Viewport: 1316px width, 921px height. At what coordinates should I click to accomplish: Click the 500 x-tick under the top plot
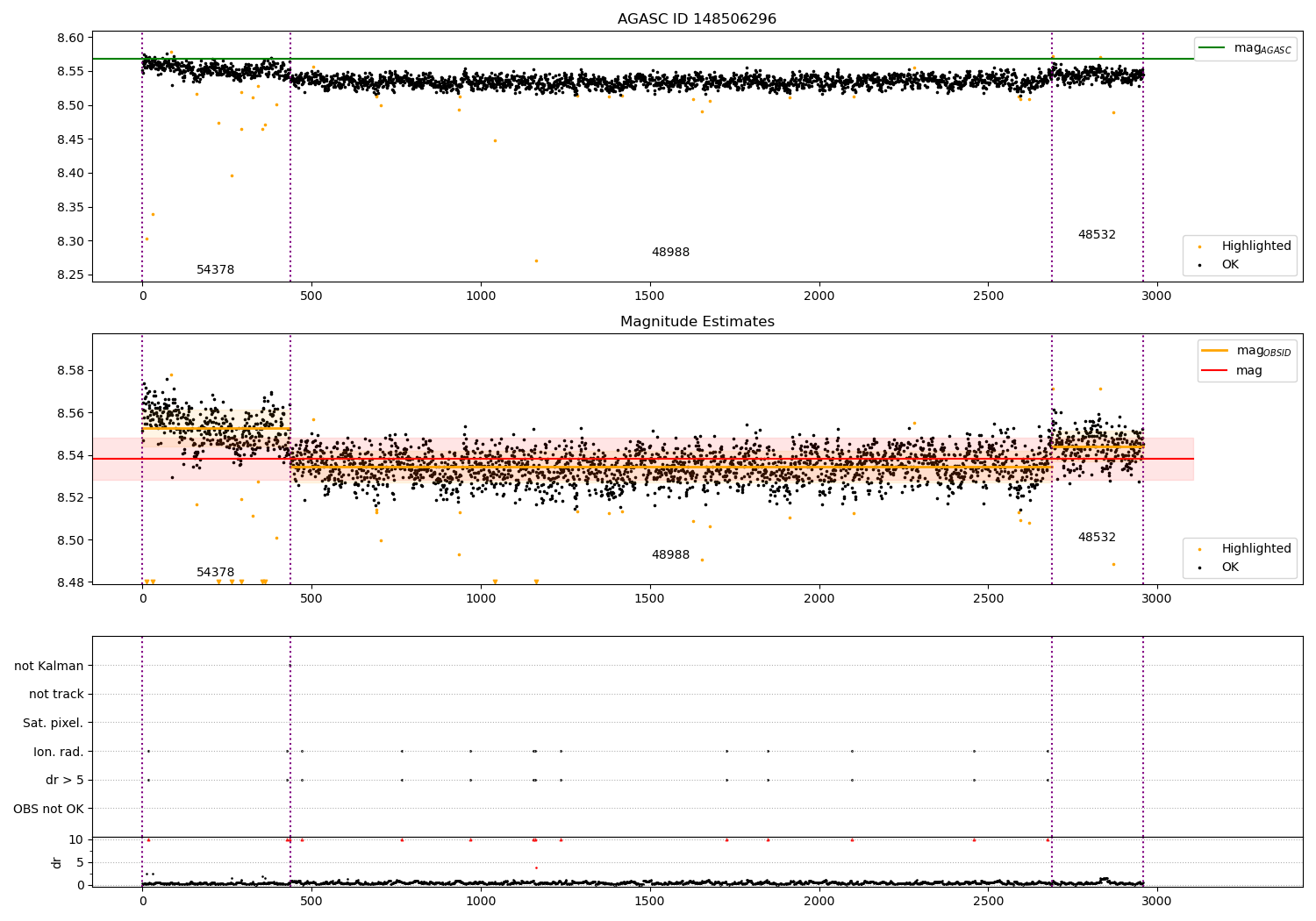click(x=311, y=296)
